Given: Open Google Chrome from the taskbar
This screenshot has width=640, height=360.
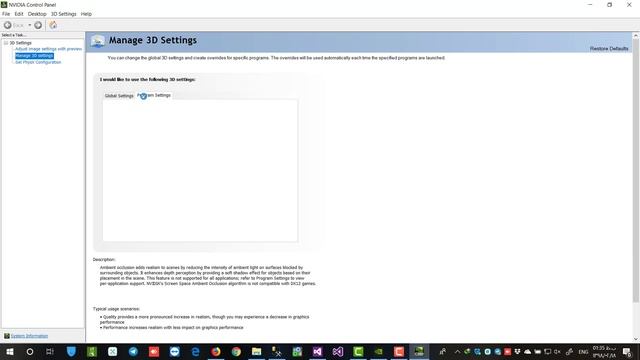Looking at the screenshot, I should pos(236,351).
